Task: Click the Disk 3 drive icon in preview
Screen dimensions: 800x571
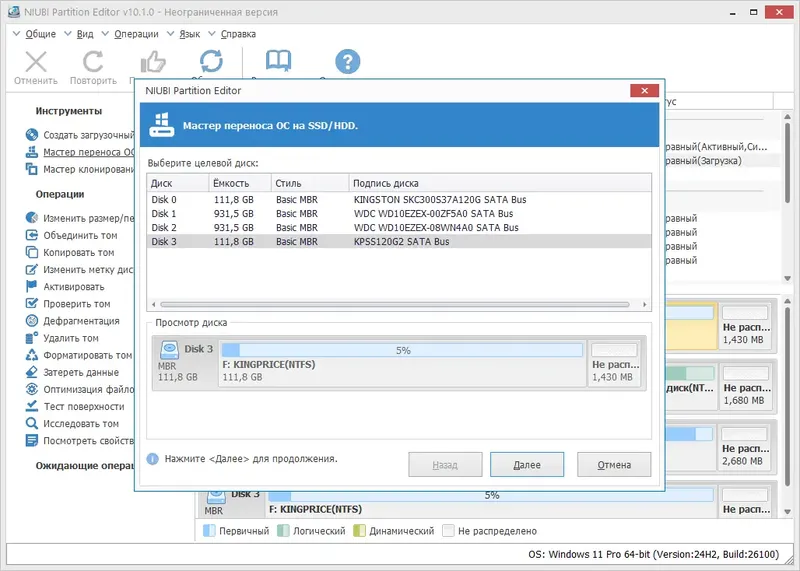Action: (169, 350)
